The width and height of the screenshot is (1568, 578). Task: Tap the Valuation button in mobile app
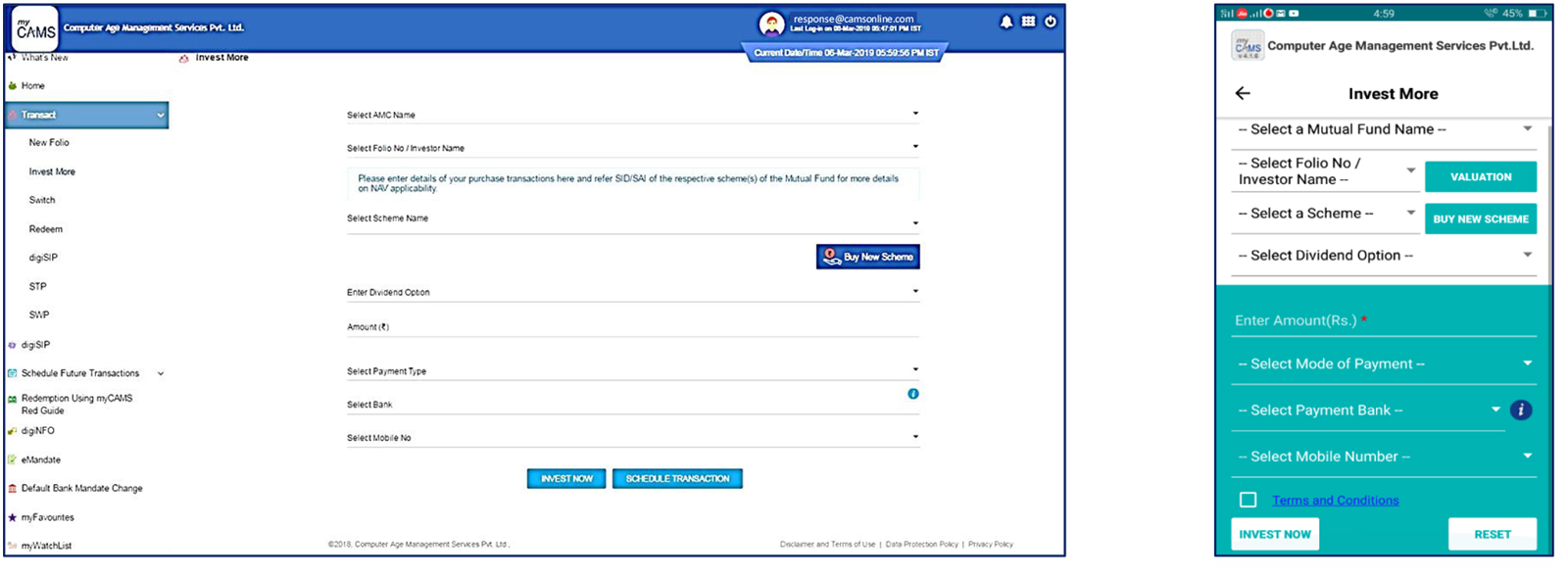(1480, 177)
